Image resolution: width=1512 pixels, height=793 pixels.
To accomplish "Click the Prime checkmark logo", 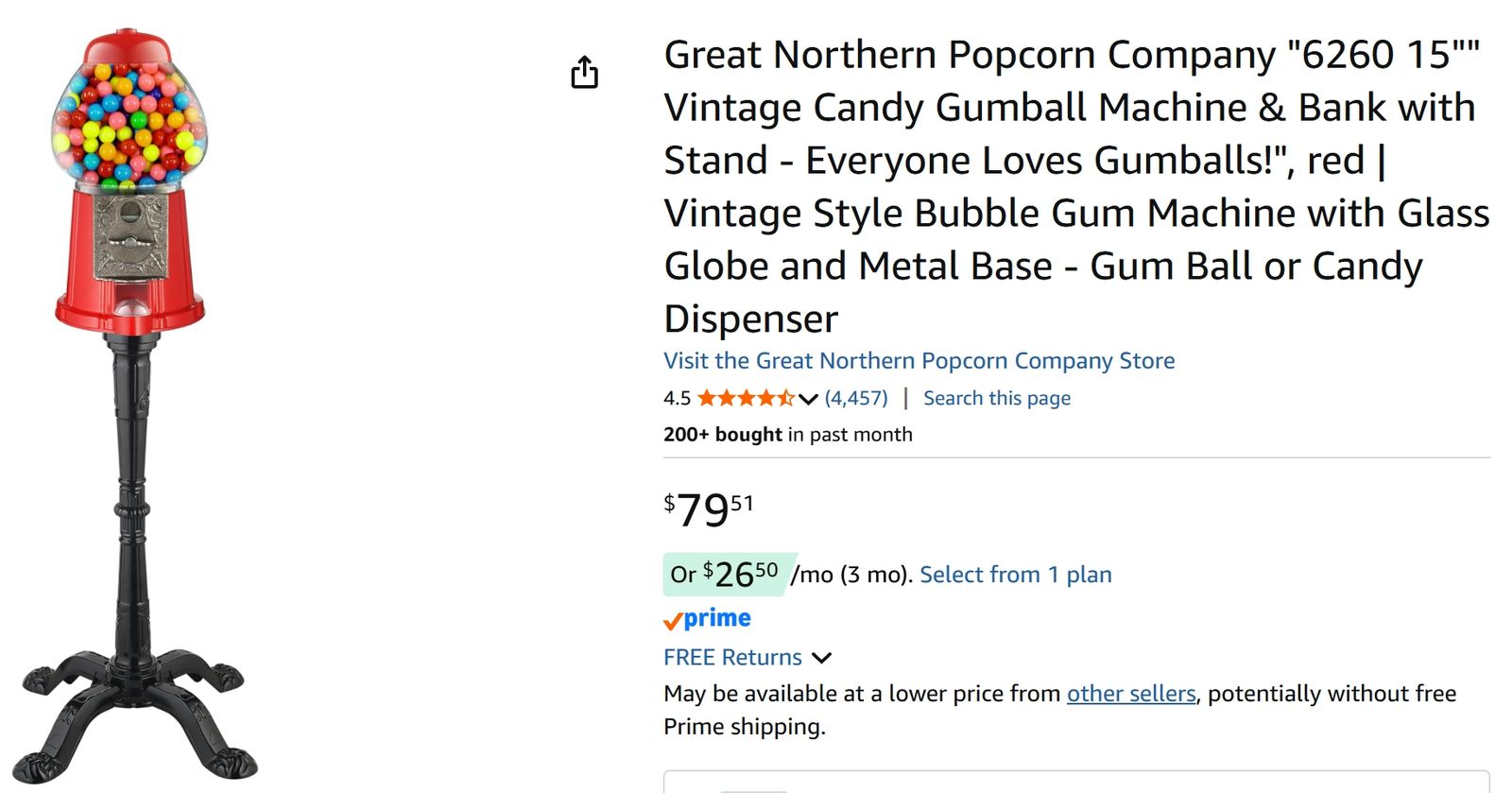I will (x=707, y=619).
